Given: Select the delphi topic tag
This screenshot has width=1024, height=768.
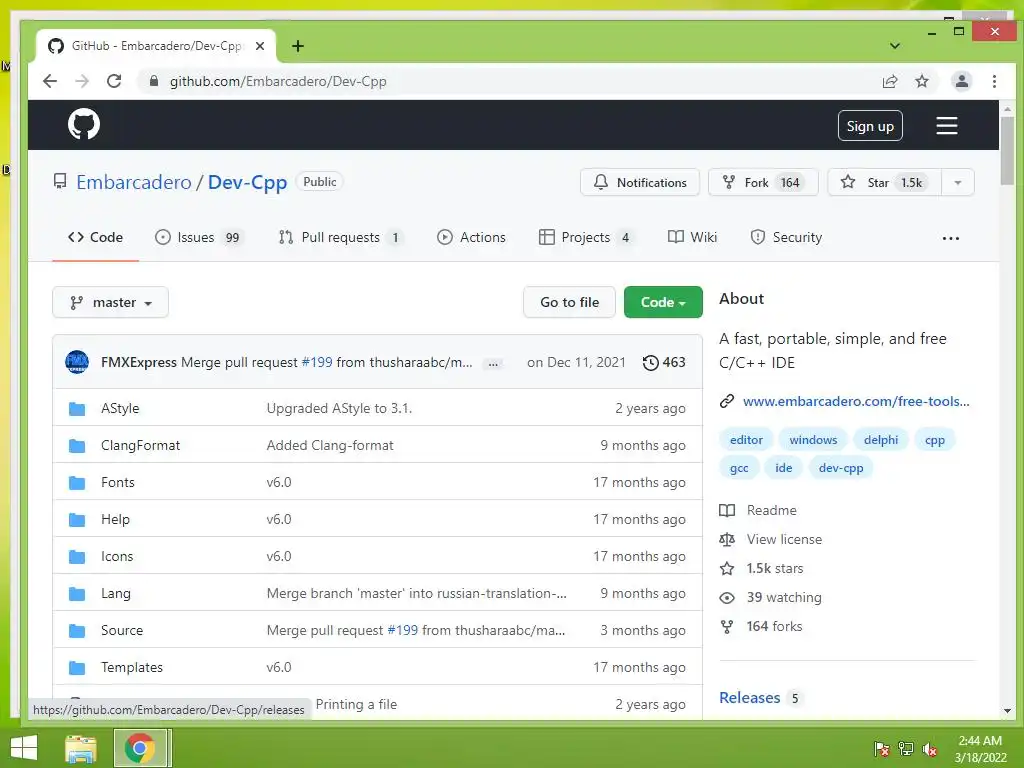Looking at the screenshot, I should (x=881, y=440).
